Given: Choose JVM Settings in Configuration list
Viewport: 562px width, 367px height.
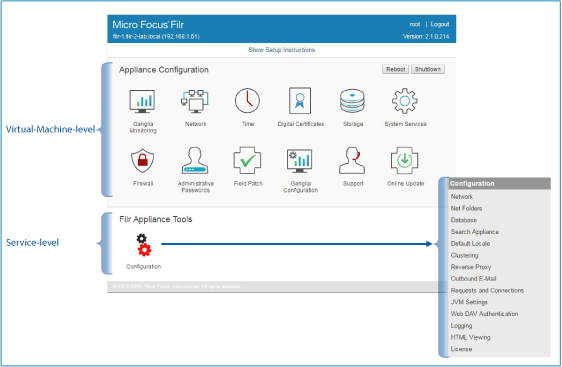Looking at the screenshot, I should coord(469,302).
